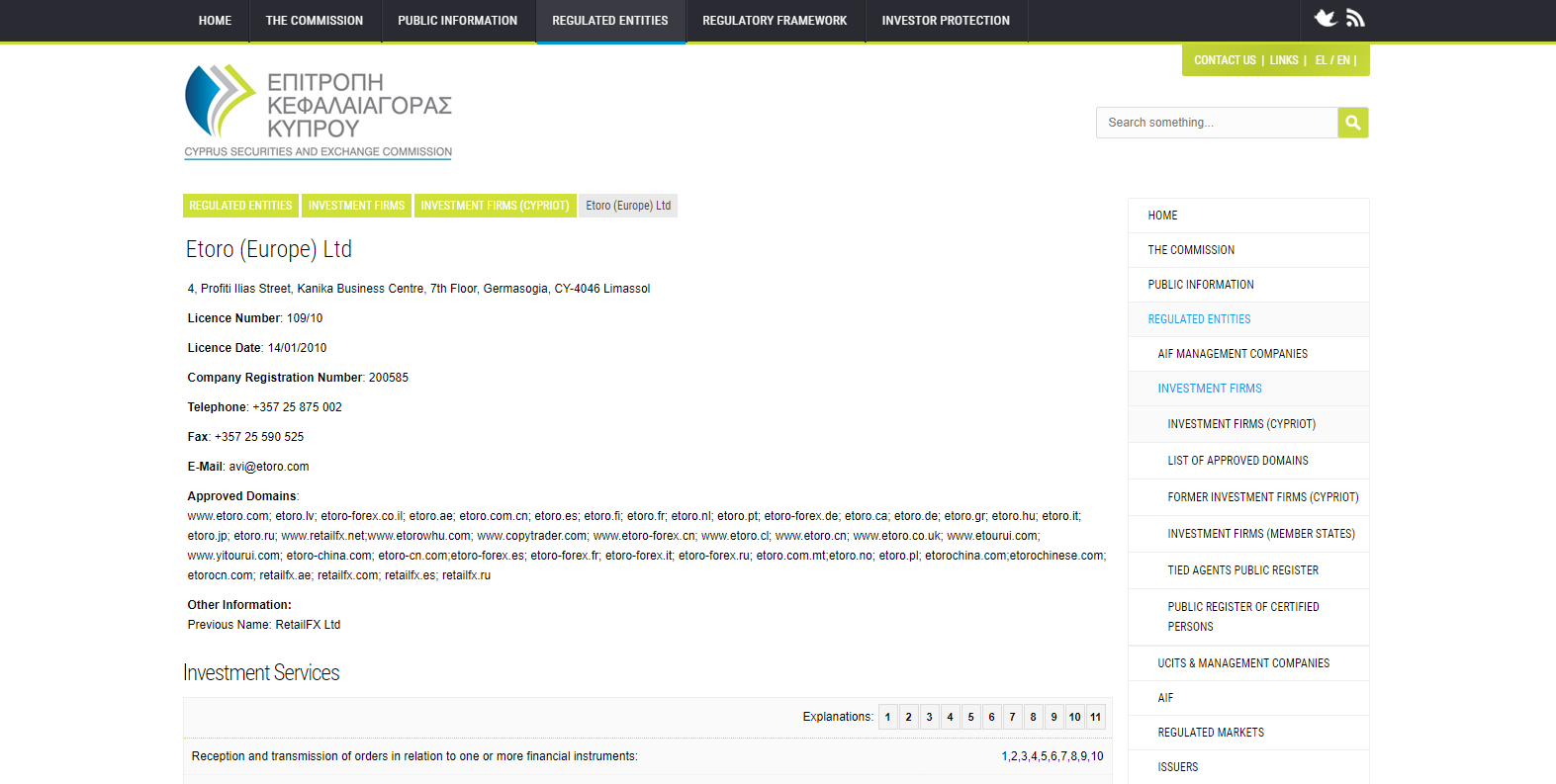Click the Previous Name: RetailFX Ltd text
This screenshot has width=1556, height=784.
tap(264, 625)
